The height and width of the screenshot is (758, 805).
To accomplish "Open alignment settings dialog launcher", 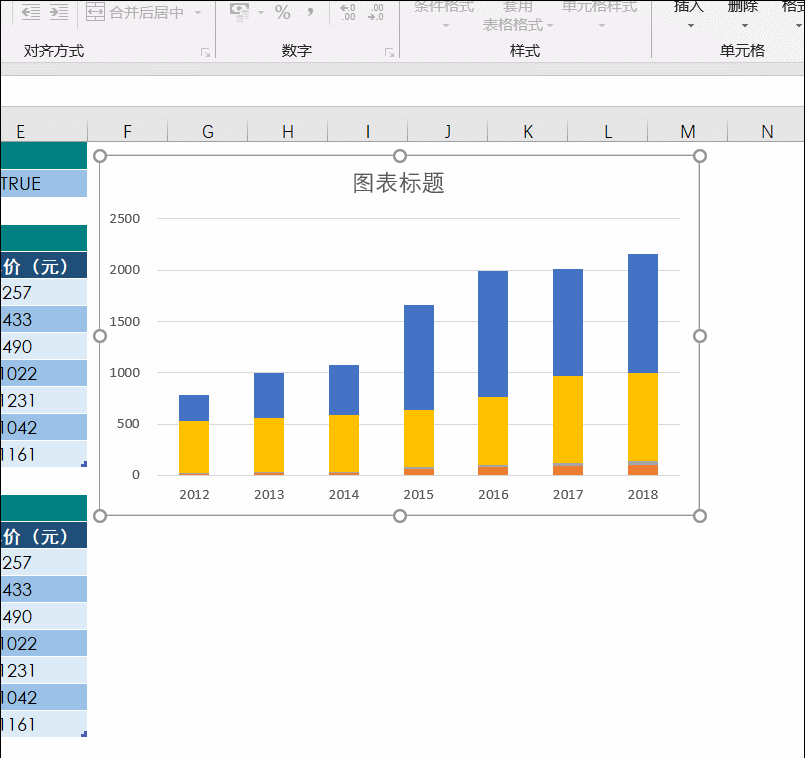I will (205, 52).
